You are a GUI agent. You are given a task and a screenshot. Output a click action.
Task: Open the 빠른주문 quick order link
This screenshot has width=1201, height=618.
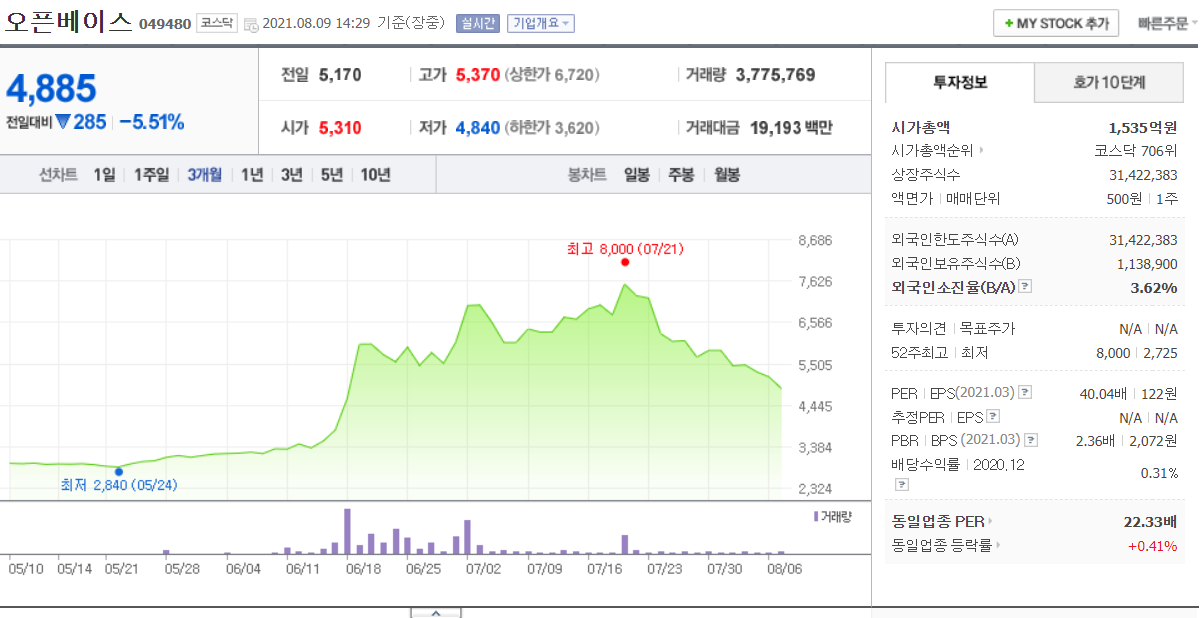[x=1165, y=24]
